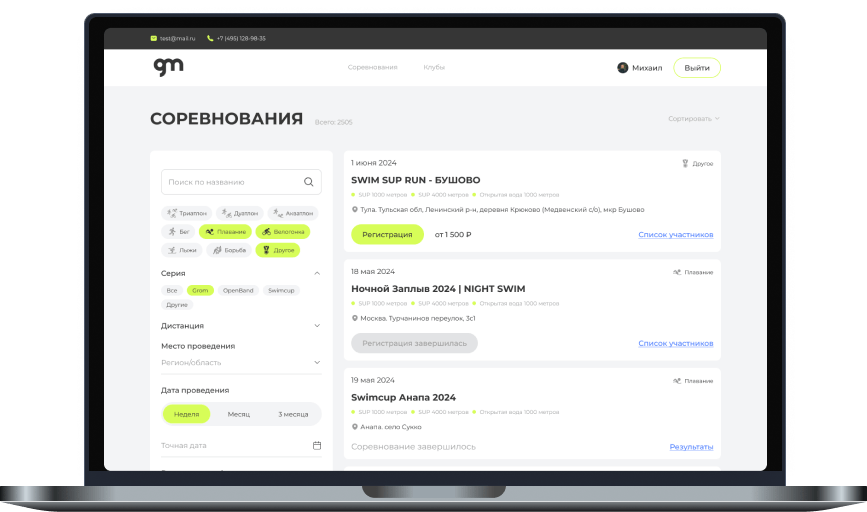The image size is (867, 512).
Task: Click the Поиск по названию field
Action: 230,182
